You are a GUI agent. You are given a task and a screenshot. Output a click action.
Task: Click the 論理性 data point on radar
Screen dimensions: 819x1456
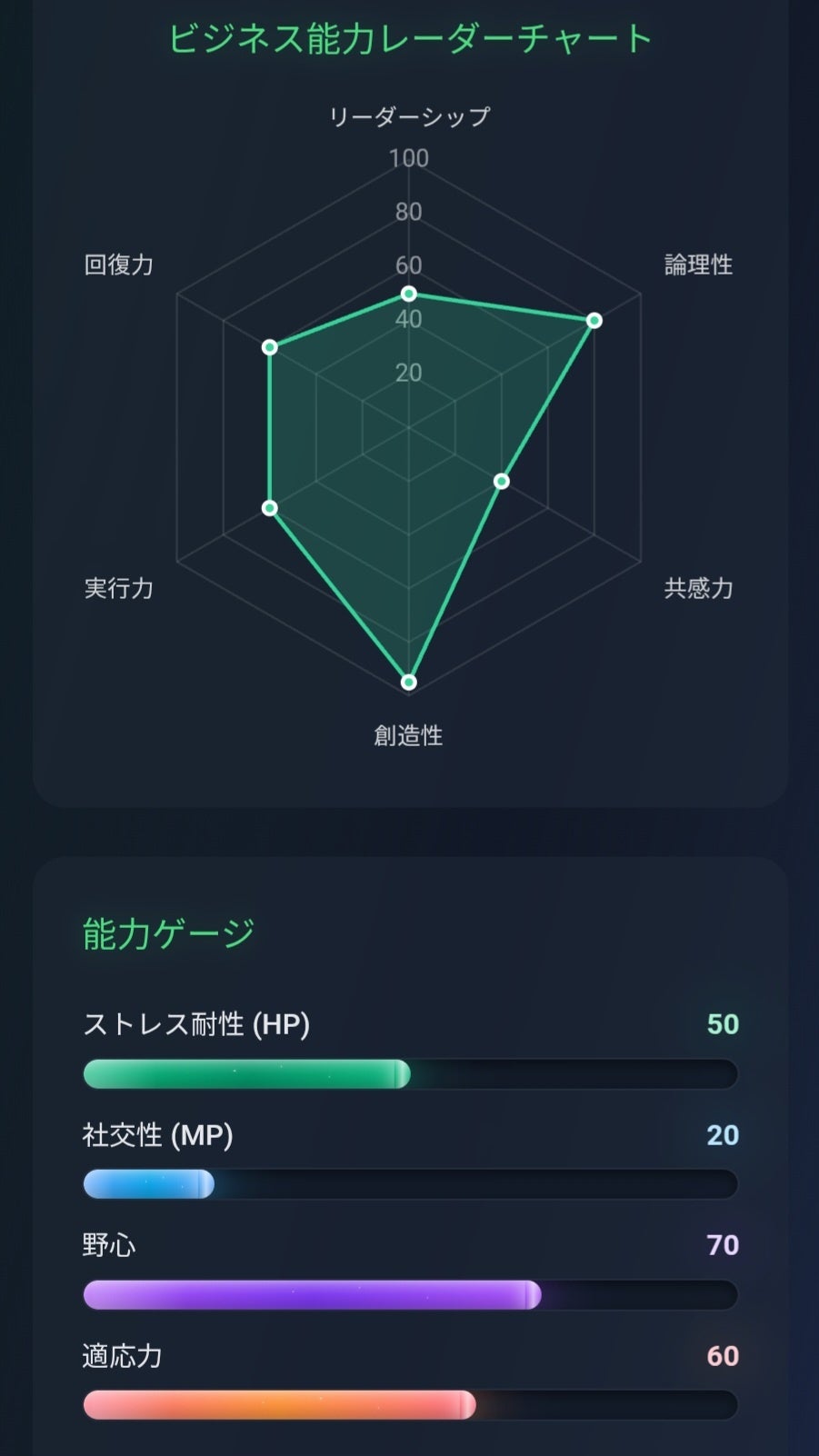click(594, 320)
